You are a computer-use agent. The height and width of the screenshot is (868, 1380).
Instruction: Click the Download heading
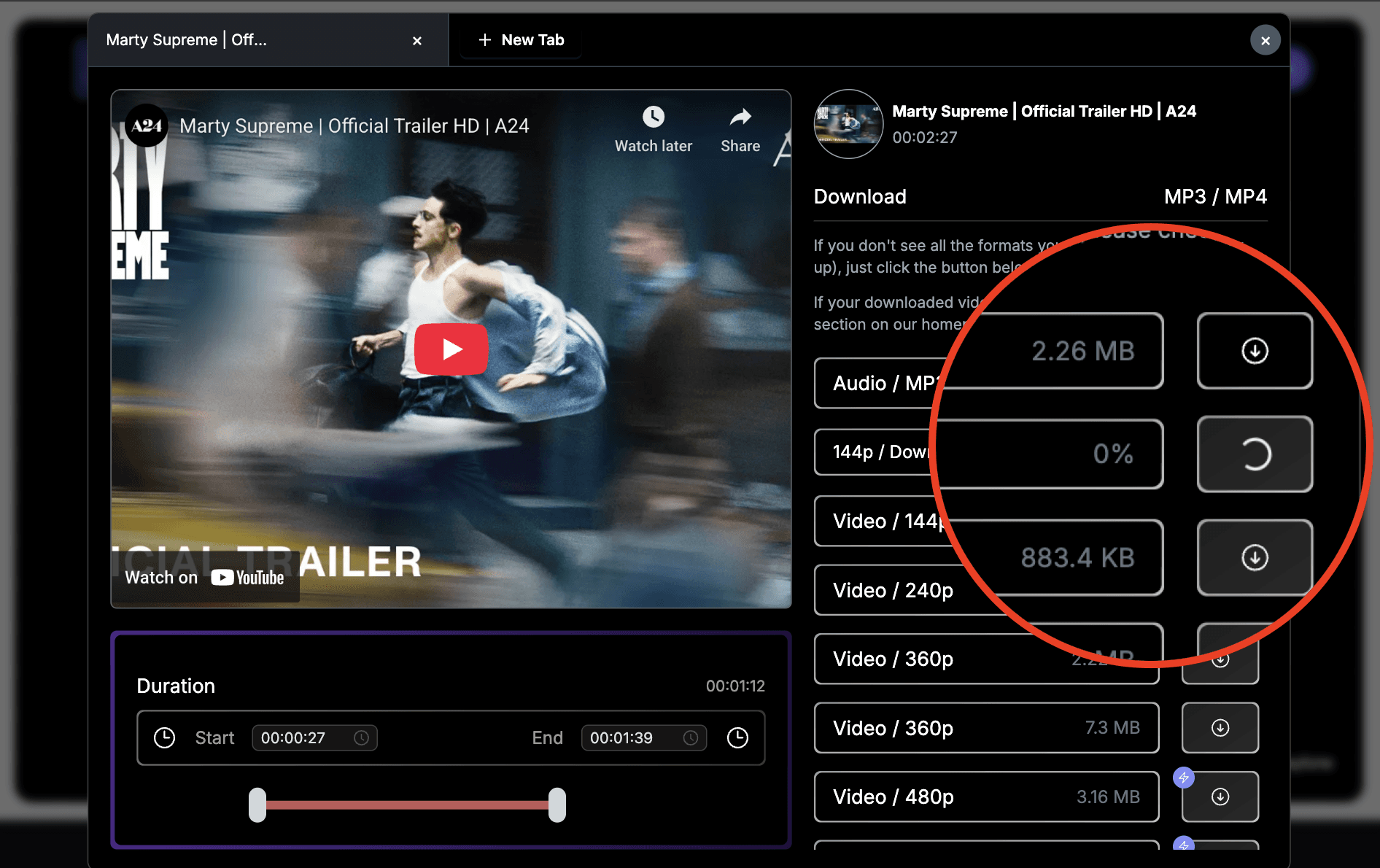pos(860,196)
